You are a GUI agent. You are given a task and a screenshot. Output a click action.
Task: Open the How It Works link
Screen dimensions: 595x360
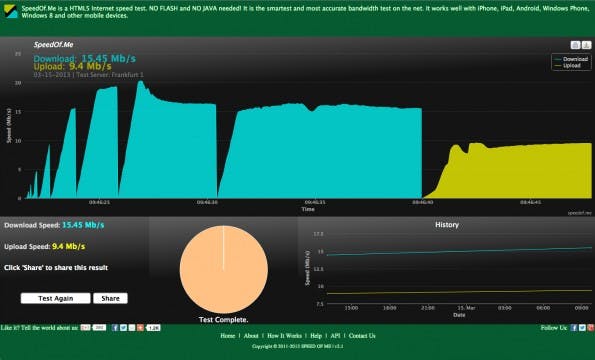pyautogui.click(x=284, y=336)
